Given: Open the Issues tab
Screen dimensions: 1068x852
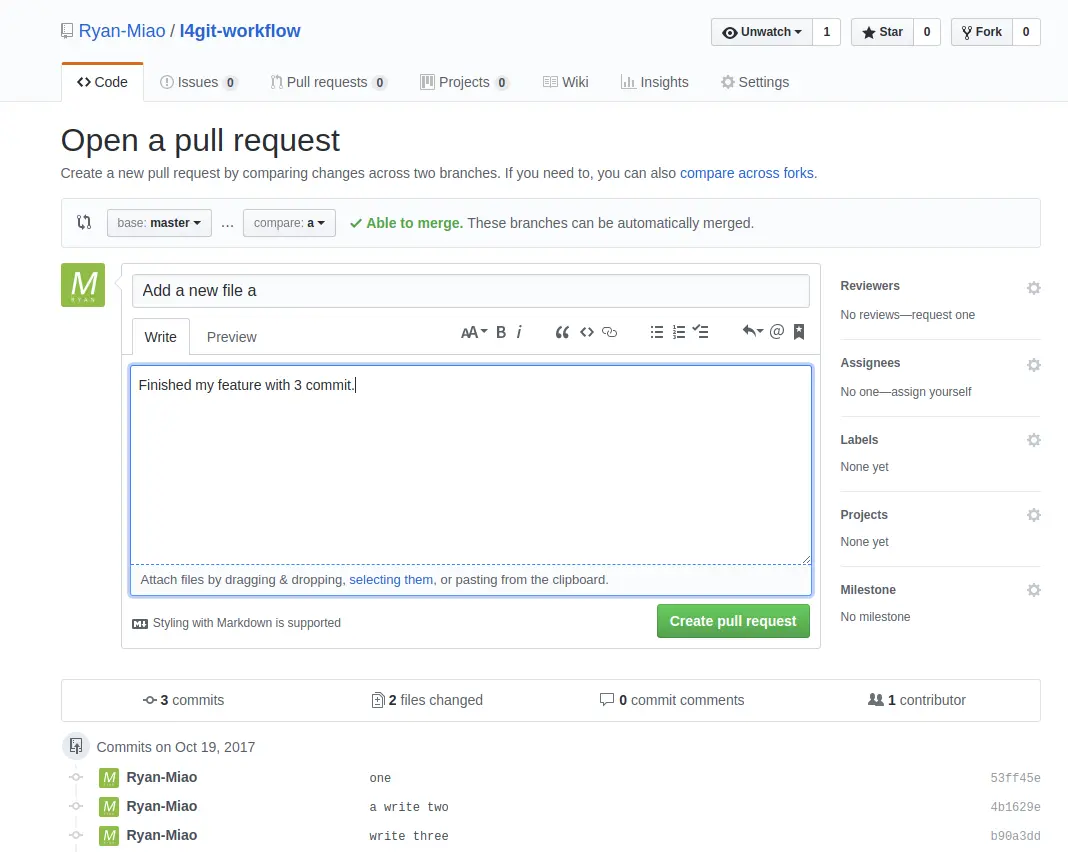Looking at the screenshot, I should (198, 82).
